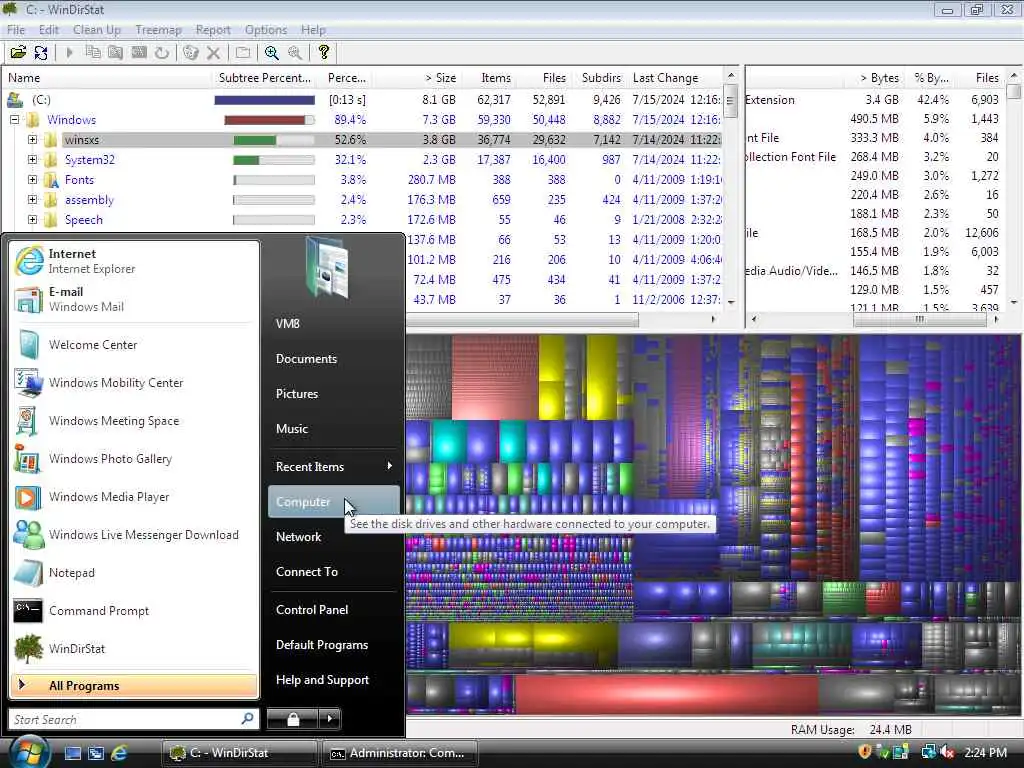Image resolution: width=1024 pixels, height=768 pixels.
Task: Click the Delete to Recycle Bin icon
Action: coord(191,53)
